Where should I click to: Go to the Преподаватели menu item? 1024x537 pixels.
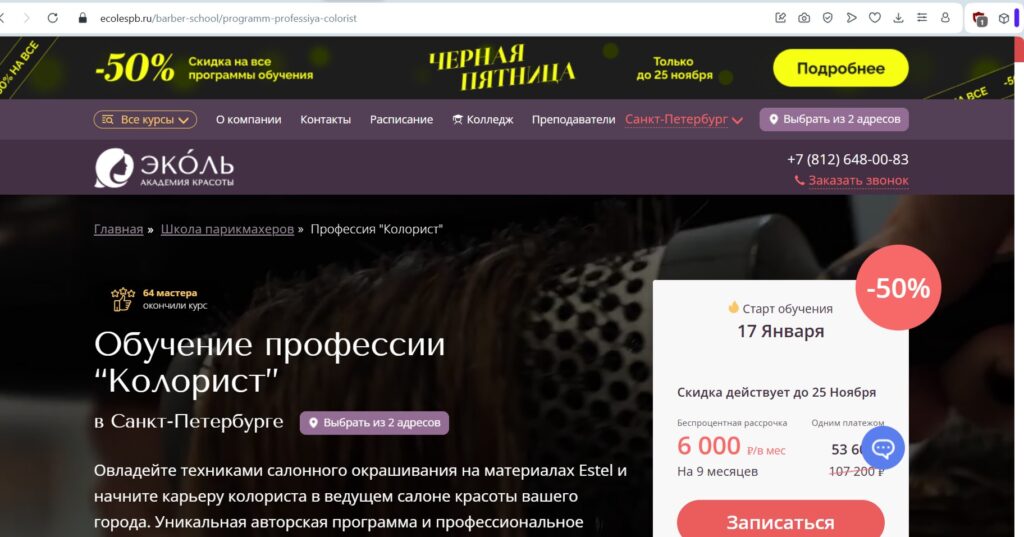pyautogui.click(x=573, y=120)
